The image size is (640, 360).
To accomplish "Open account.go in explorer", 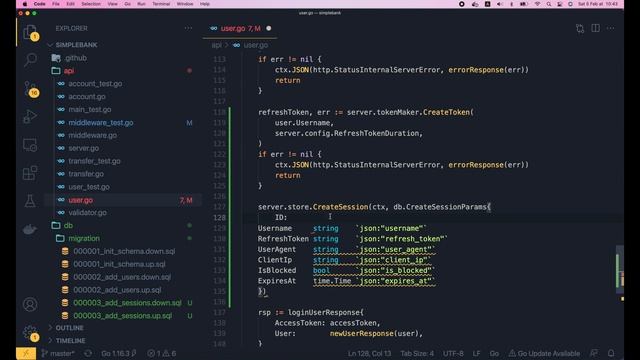I will 87,97.
